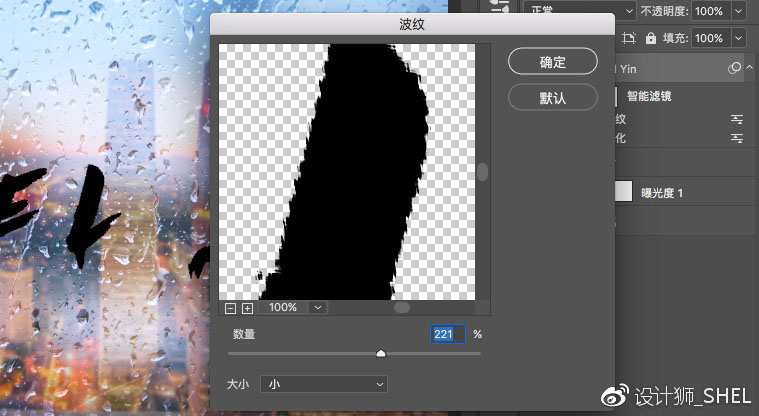Open blending options for the second smart filter
This screenshot has width=759, height=416.
(737, 138)
